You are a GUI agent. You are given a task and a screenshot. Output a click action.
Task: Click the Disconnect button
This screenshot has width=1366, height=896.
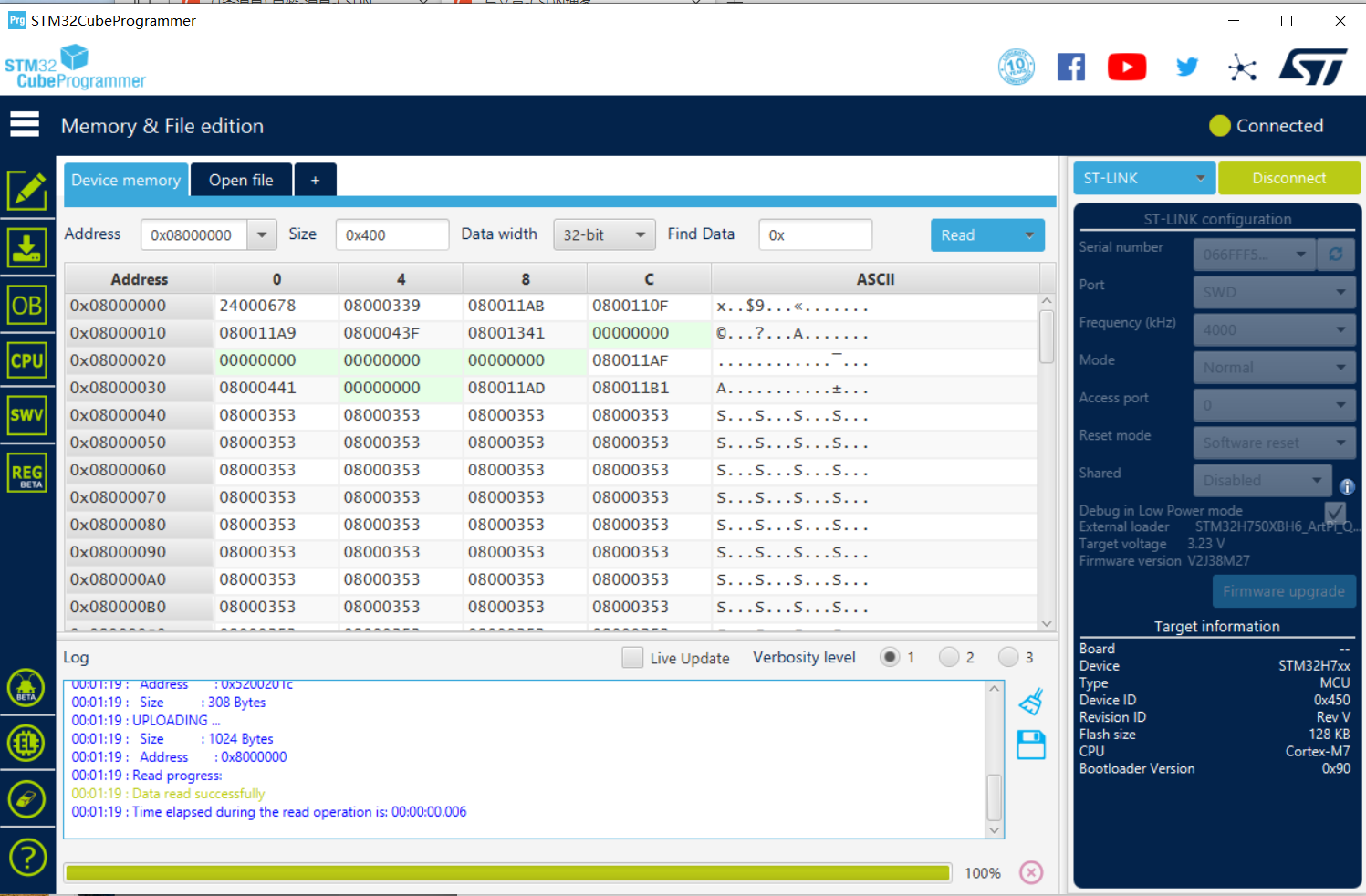(x=1288, y=178)
